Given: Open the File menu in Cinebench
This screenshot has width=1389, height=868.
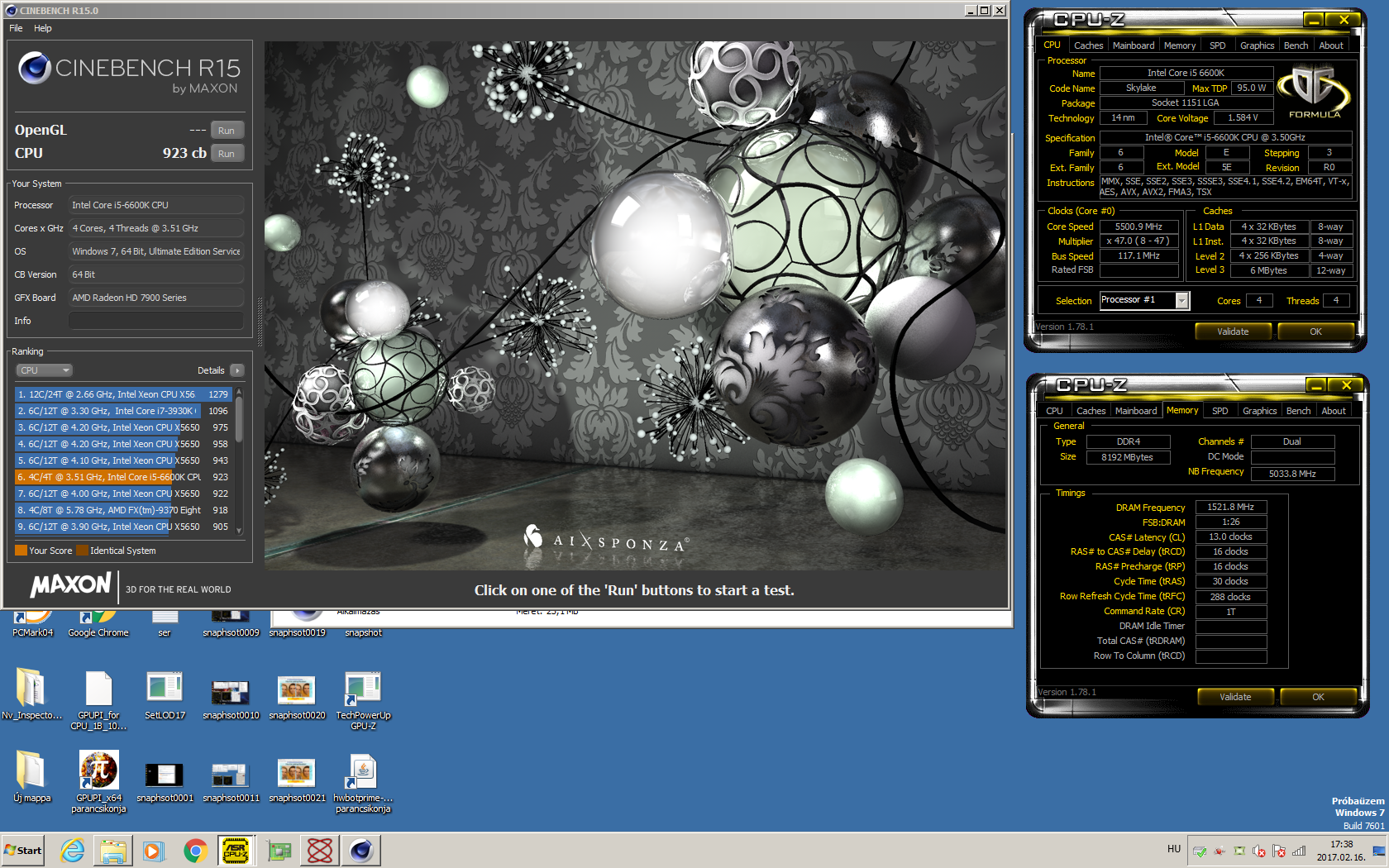Looking at the screenshot, I should coord(16,28).
